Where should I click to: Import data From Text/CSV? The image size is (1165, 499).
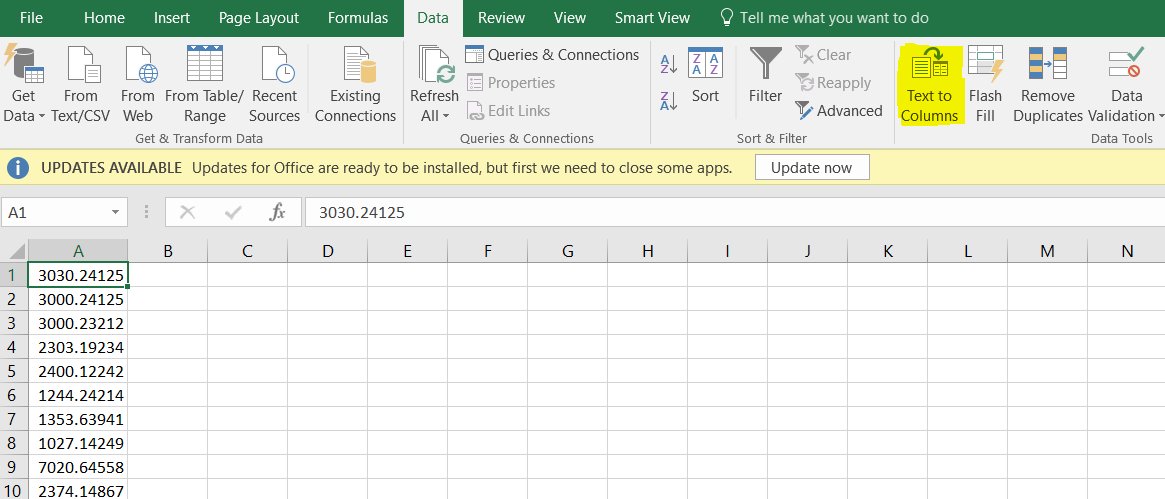click(x=81, y=84)
